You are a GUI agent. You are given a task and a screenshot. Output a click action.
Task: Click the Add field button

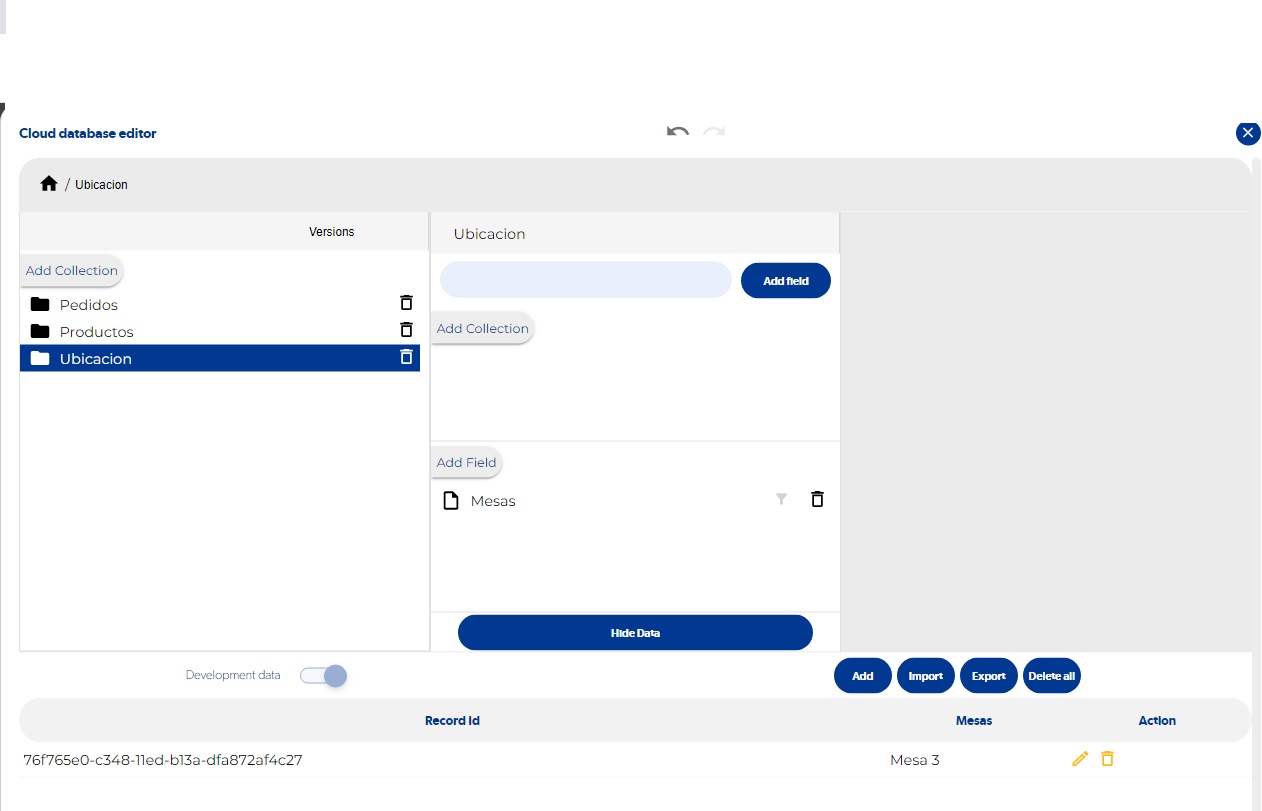tap(785, 280)
